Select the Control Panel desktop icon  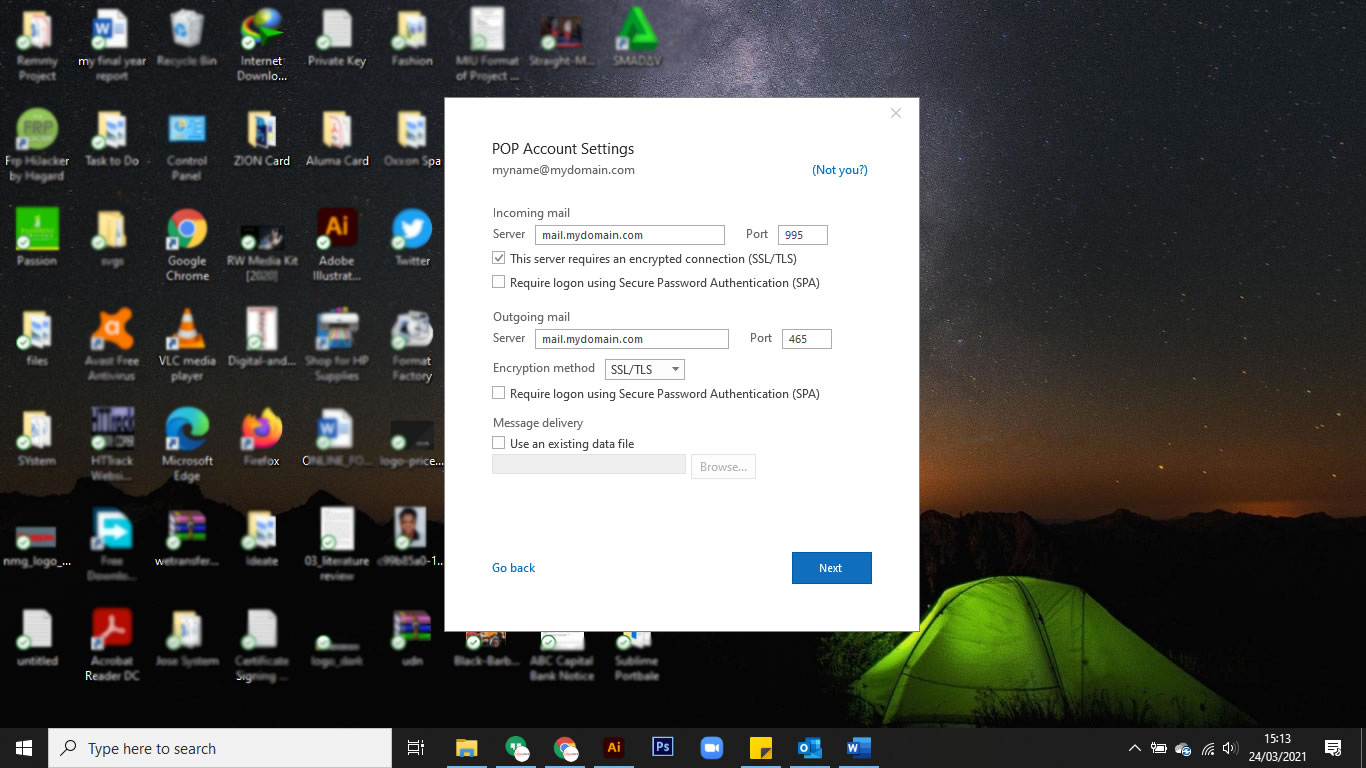187,145
